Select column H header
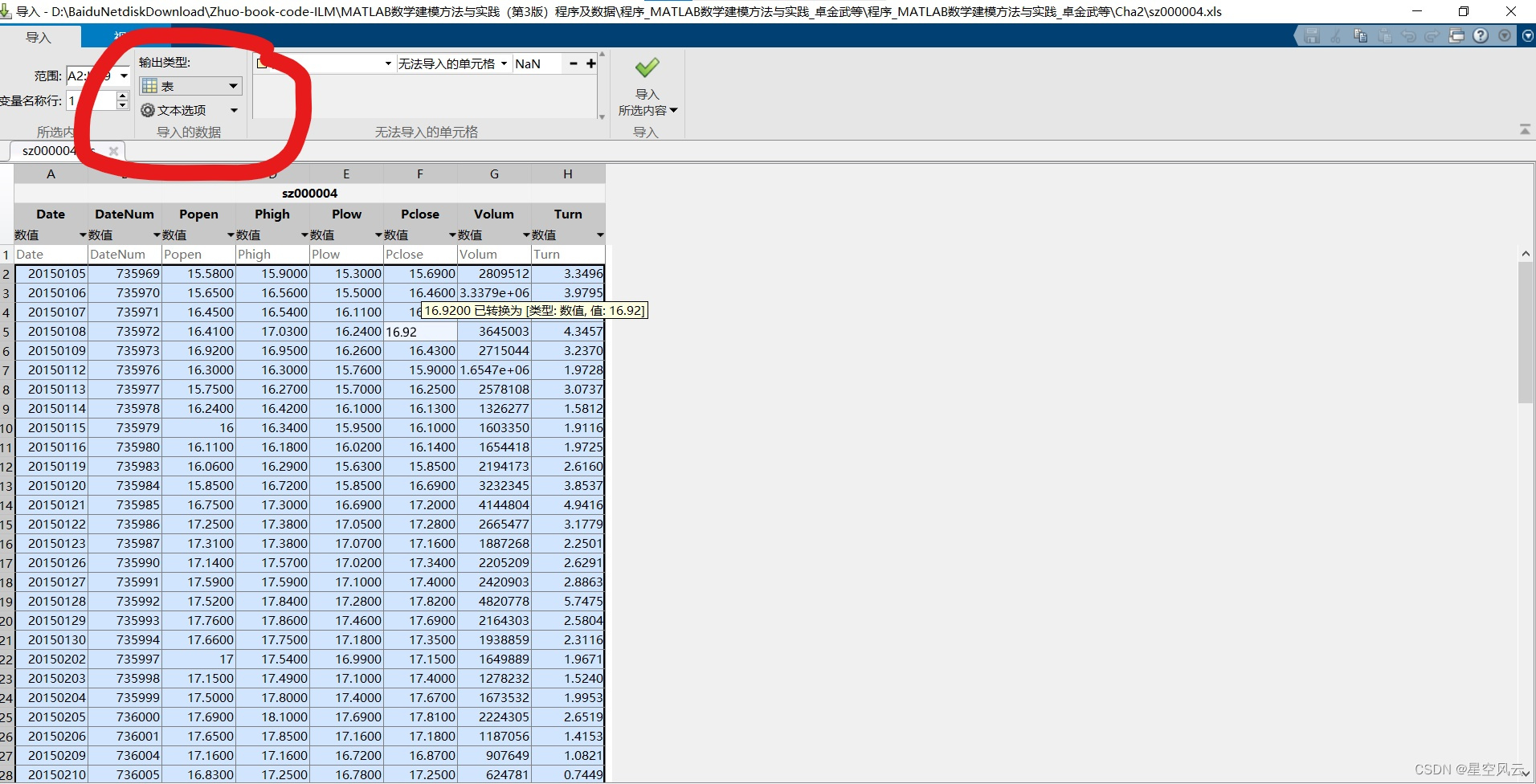Image resolution: width=1536 pixels, height=784 pixels. pyautogui.click(x=568, y=174)
